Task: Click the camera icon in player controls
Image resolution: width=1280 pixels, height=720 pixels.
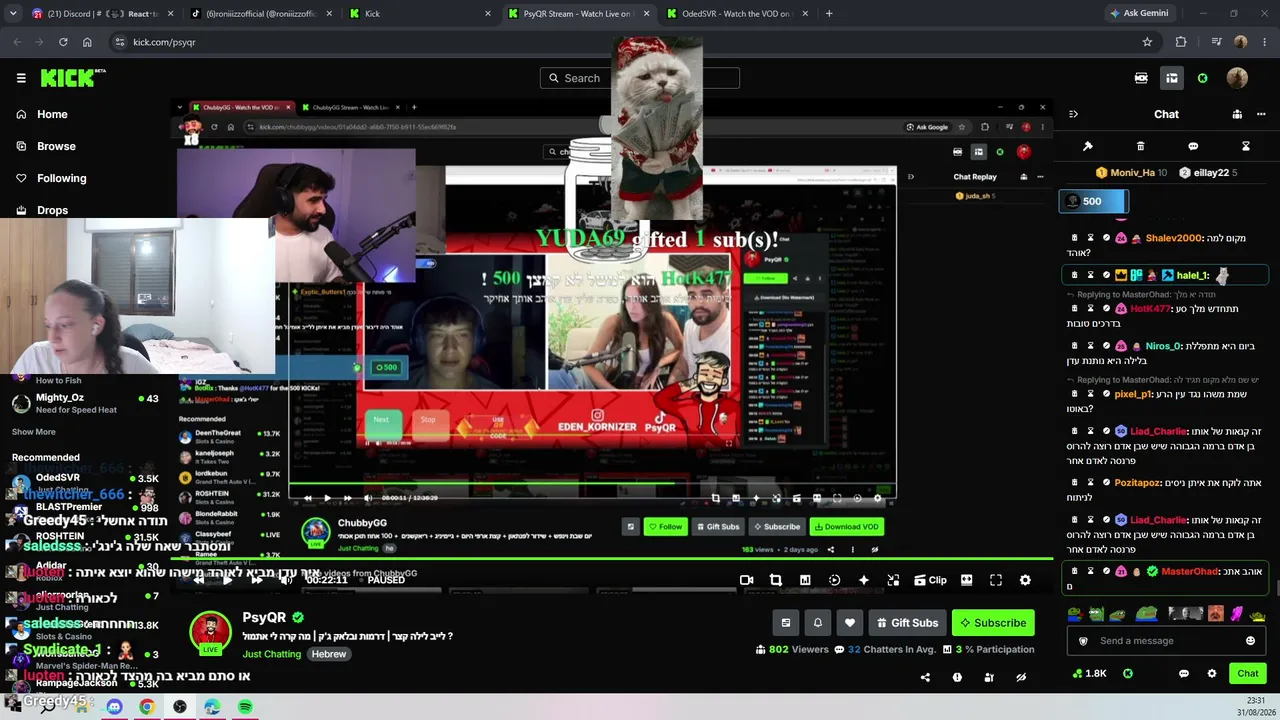Action: pyautogui.click(x=746, y=580)
